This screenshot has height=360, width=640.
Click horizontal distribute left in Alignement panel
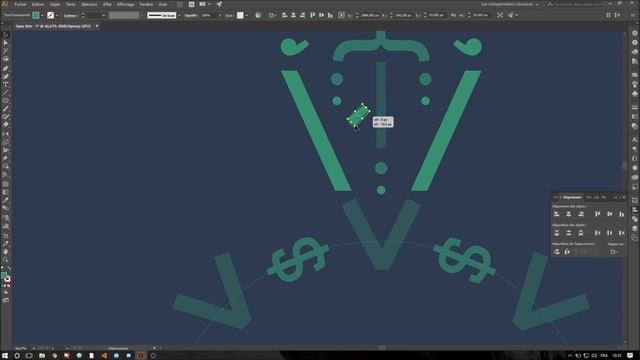point(598,233)
